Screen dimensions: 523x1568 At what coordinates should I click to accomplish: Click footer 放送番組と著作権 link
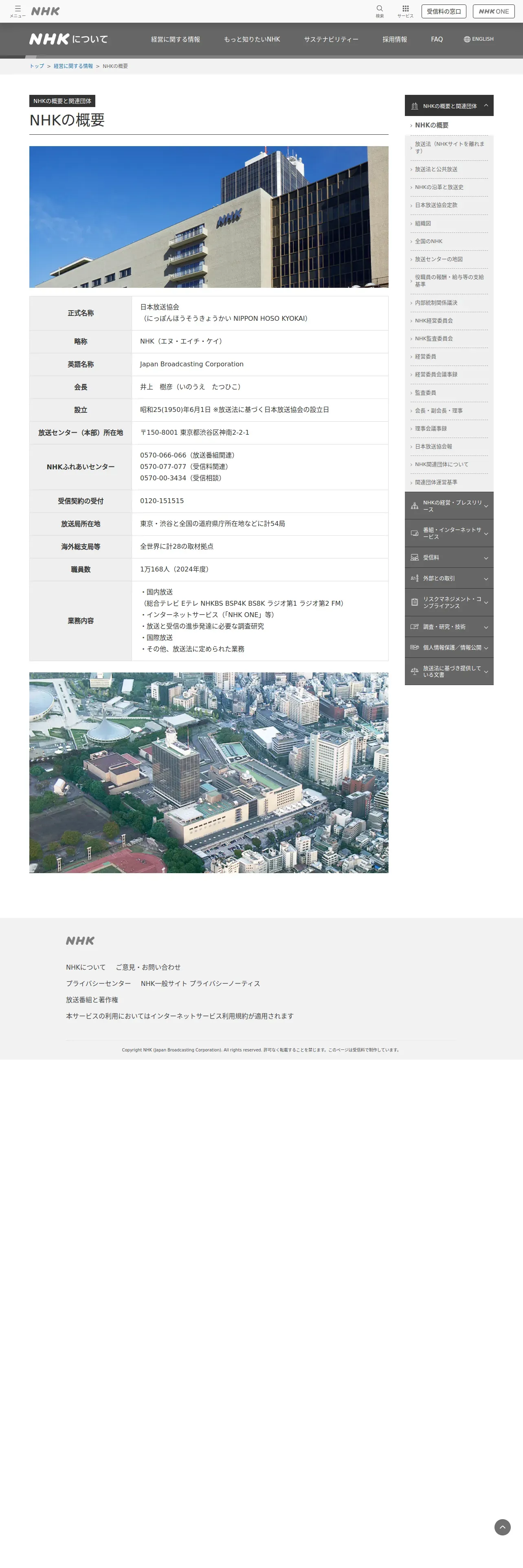coord(92,999)
